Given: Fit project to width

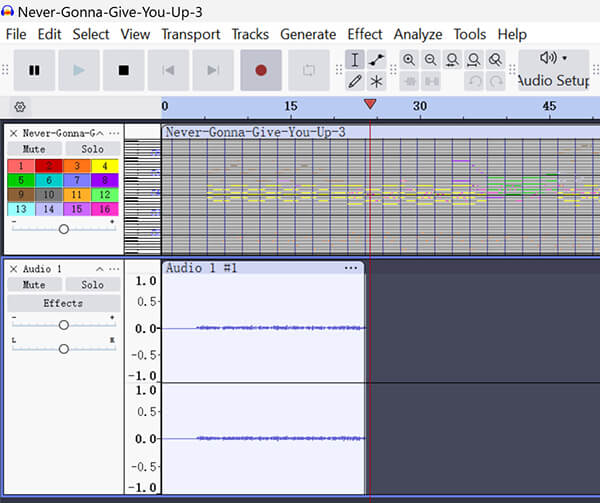Looking at the screenshot, I should point(474,60).
